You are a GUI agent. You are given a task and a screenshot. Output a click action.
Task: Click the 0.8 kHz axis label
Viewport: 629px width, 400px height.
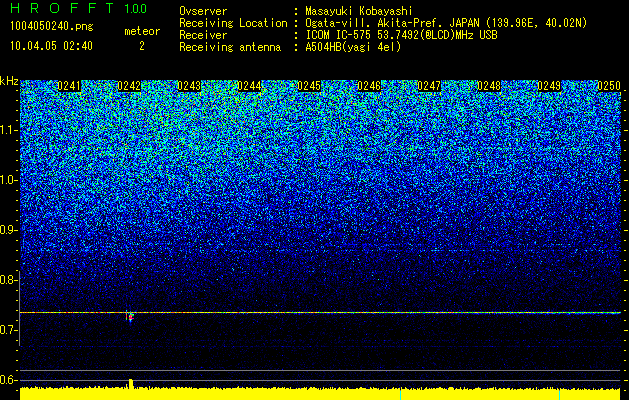8,280
